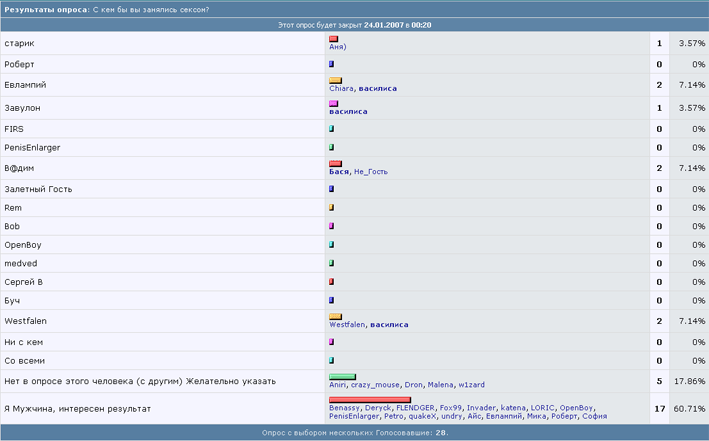Open василиса link in the Завулон row
The image size is (709, 441).
(x=348, y=111)
